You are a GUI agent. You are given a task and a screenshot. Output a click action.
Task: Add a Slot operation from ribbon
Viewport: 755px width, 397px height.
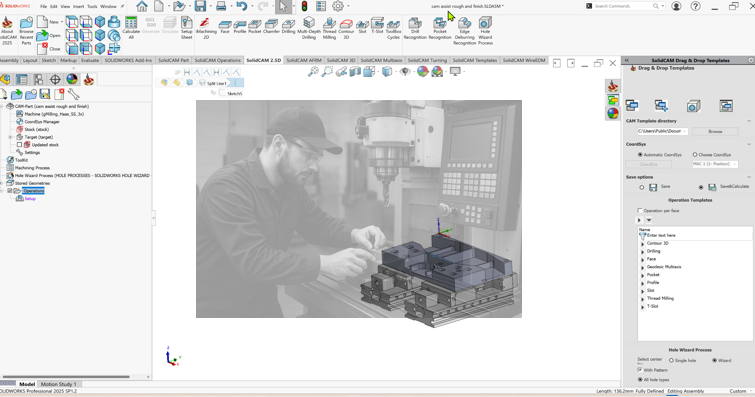[363, 27]
